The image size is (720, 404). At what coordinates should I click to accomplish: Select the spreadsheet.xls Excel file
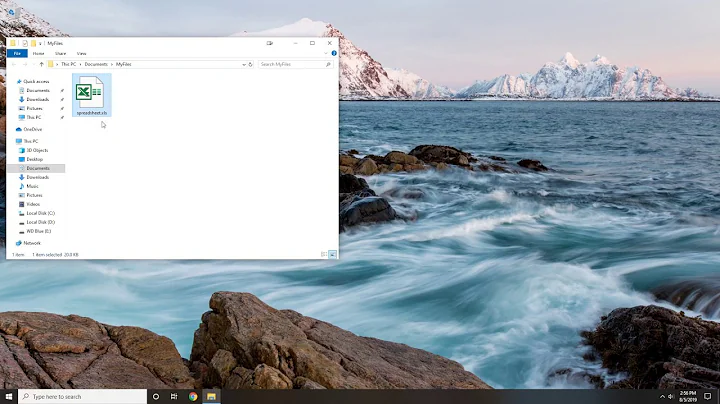pos(91,95)
